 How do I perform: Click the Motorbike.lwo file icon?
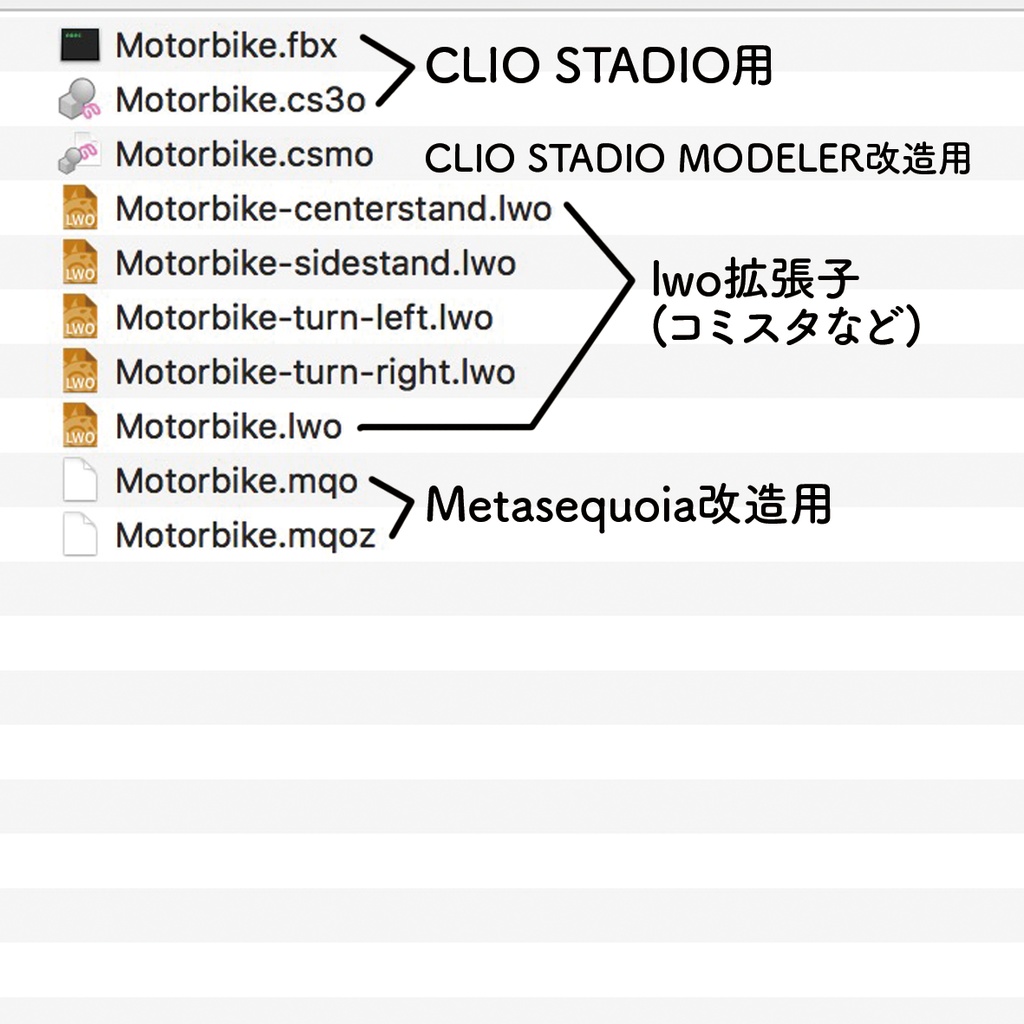(79, 427)
